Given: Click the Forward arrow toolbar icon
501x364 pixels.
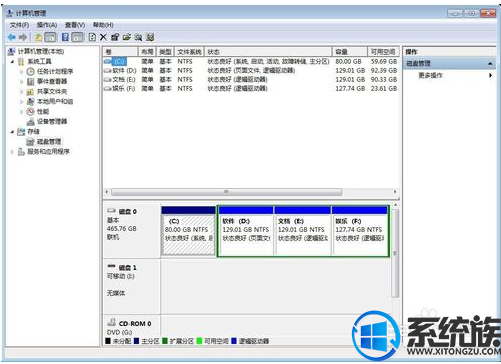Looking at the screenshot, I should 23,37.
